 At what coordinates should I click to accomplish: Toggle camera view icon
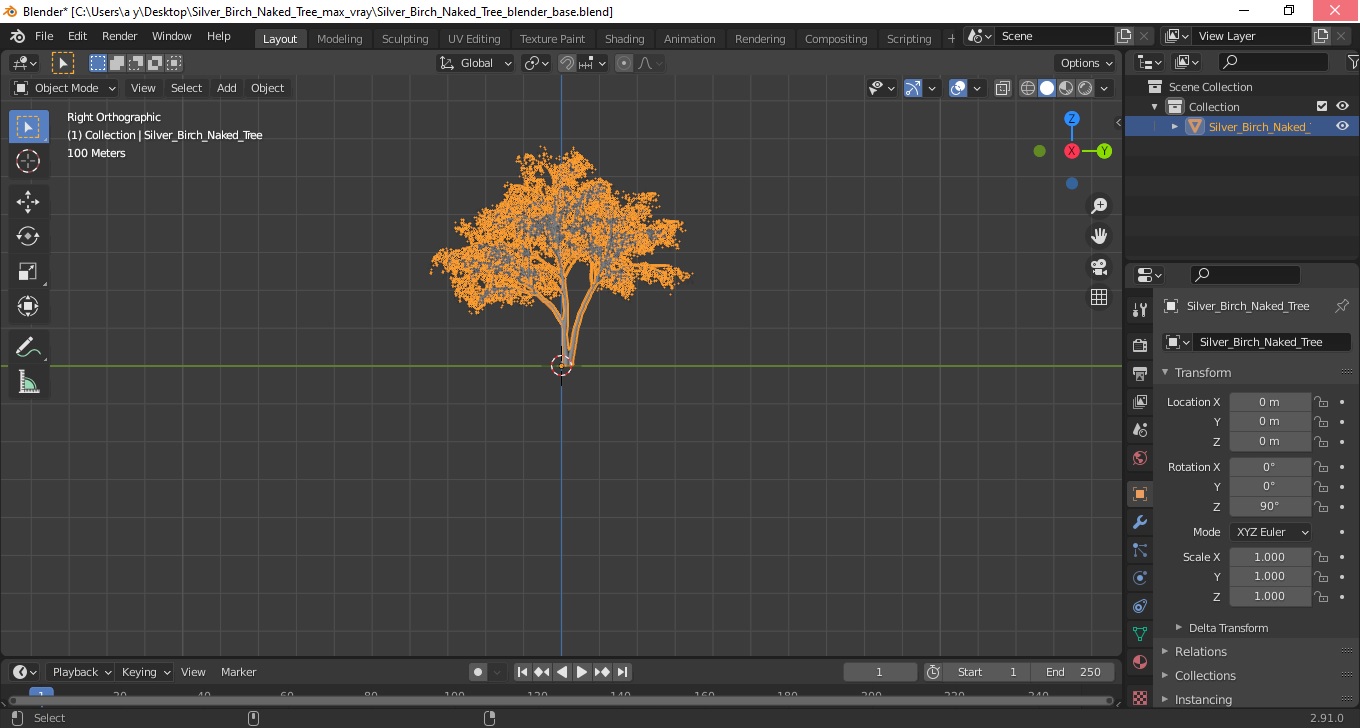pyautogui.click(x=1099, y=267)
